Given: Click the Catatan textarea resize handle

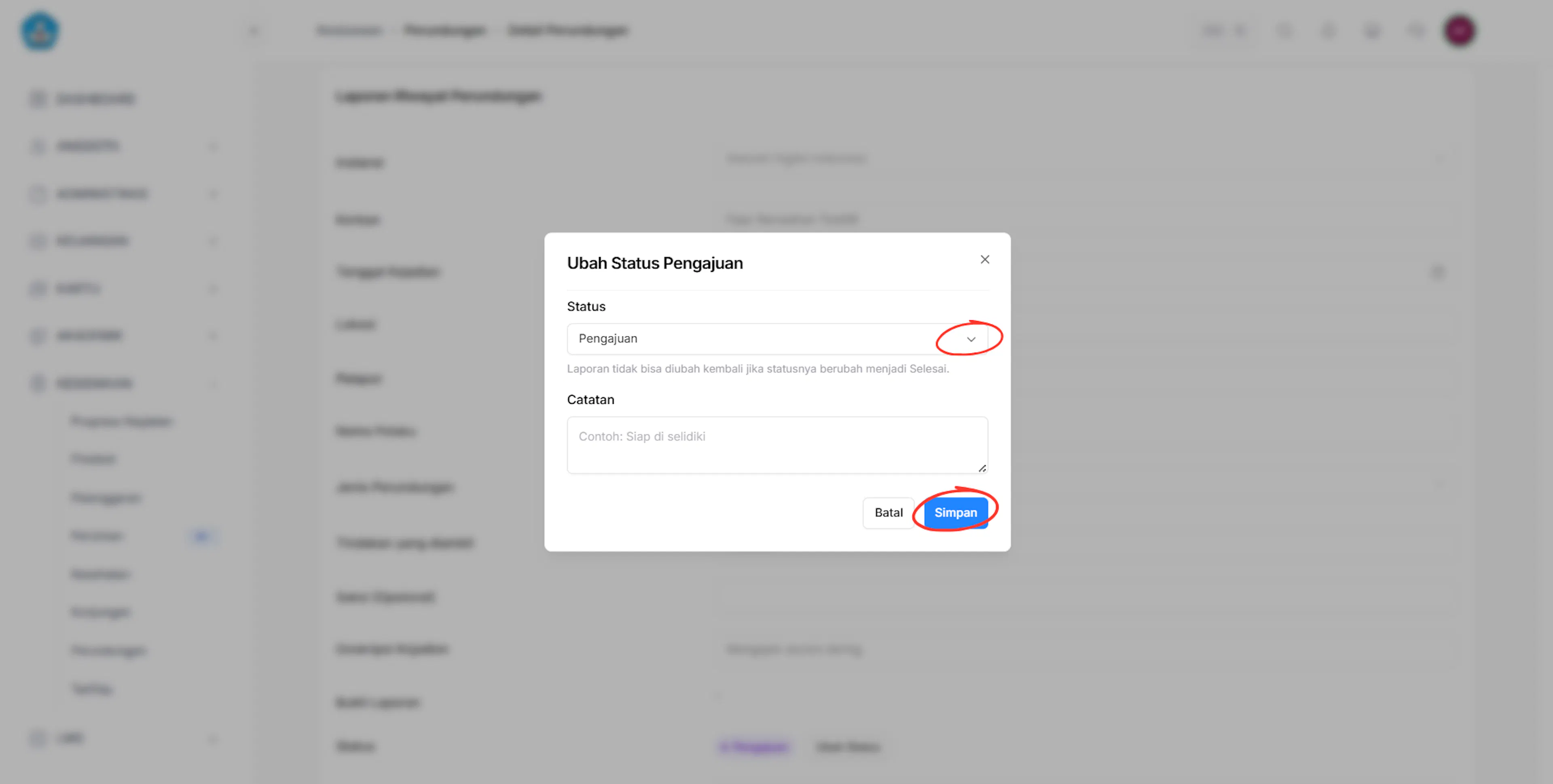Looking at the screenshot, I should 982,468.
